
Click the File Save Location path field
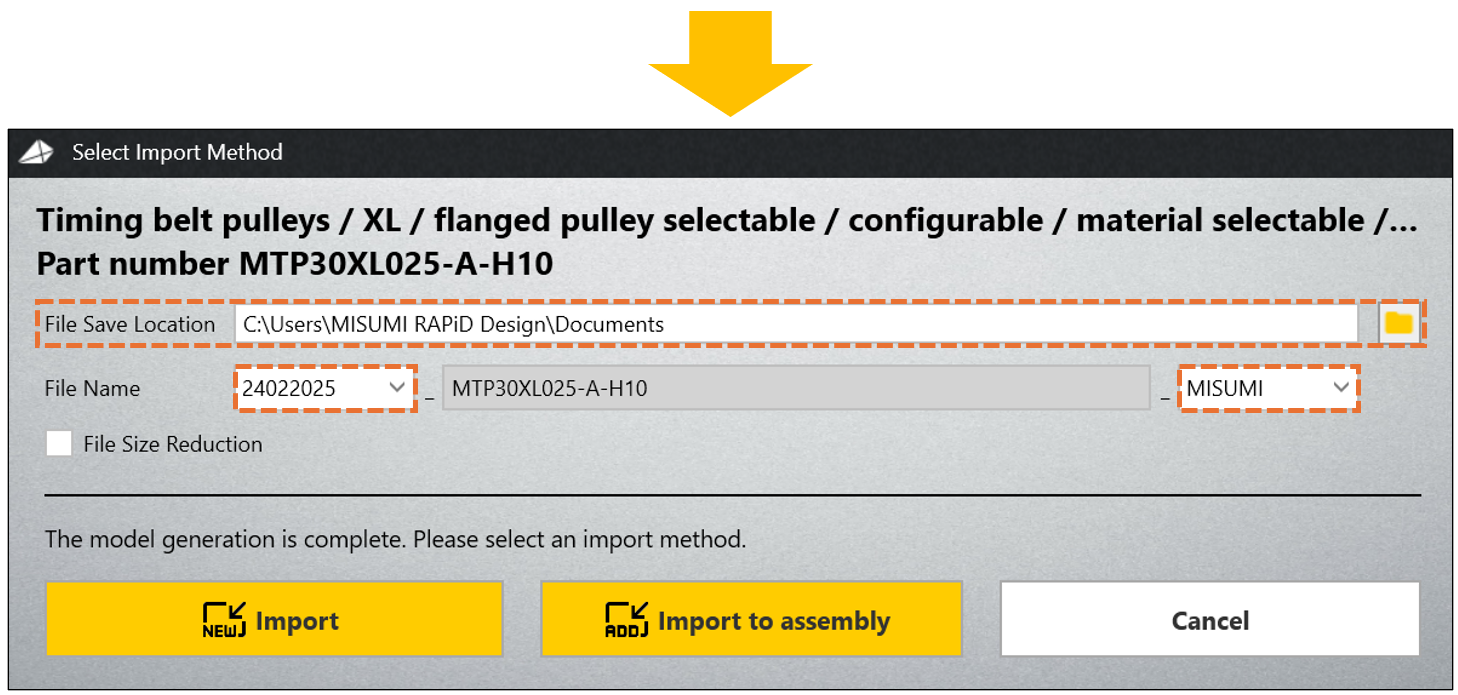(x=796, y=324)
